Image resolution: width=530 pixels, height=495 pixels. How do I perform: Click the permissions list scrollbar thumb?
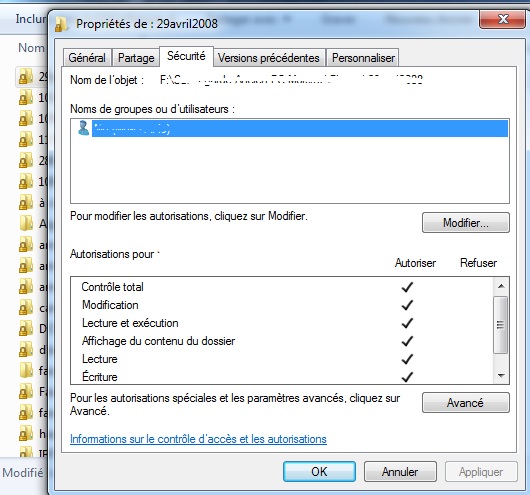pyautogui.click(x=501, y=325)
